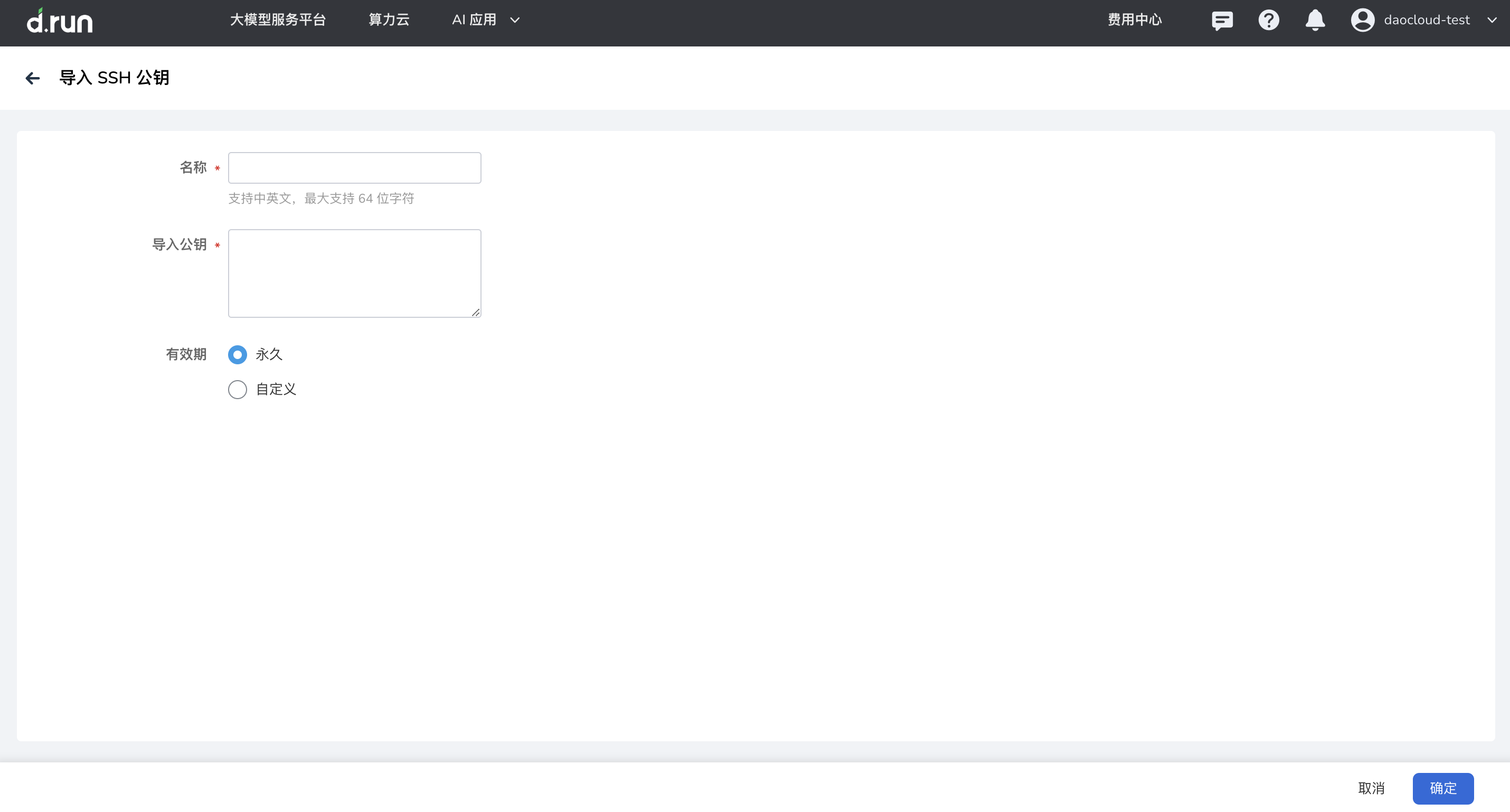Open the message/chat icon
The height and width of the screenshot is (812, 1510).
point(1222,20)
